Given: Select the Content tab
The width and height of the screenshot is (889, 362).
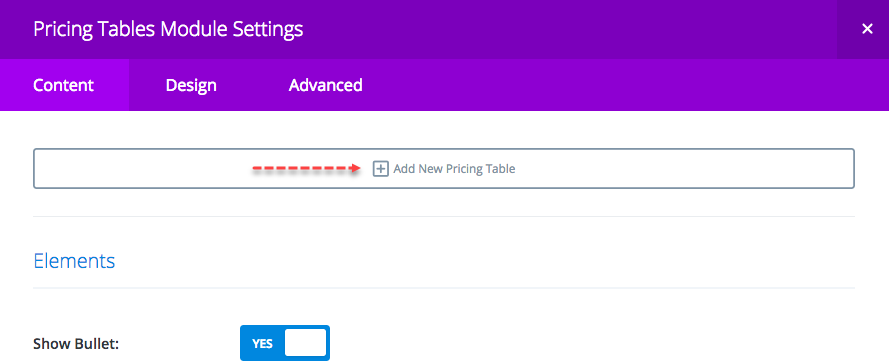Looking at the screenshot, I should click(x=64, y=85).
